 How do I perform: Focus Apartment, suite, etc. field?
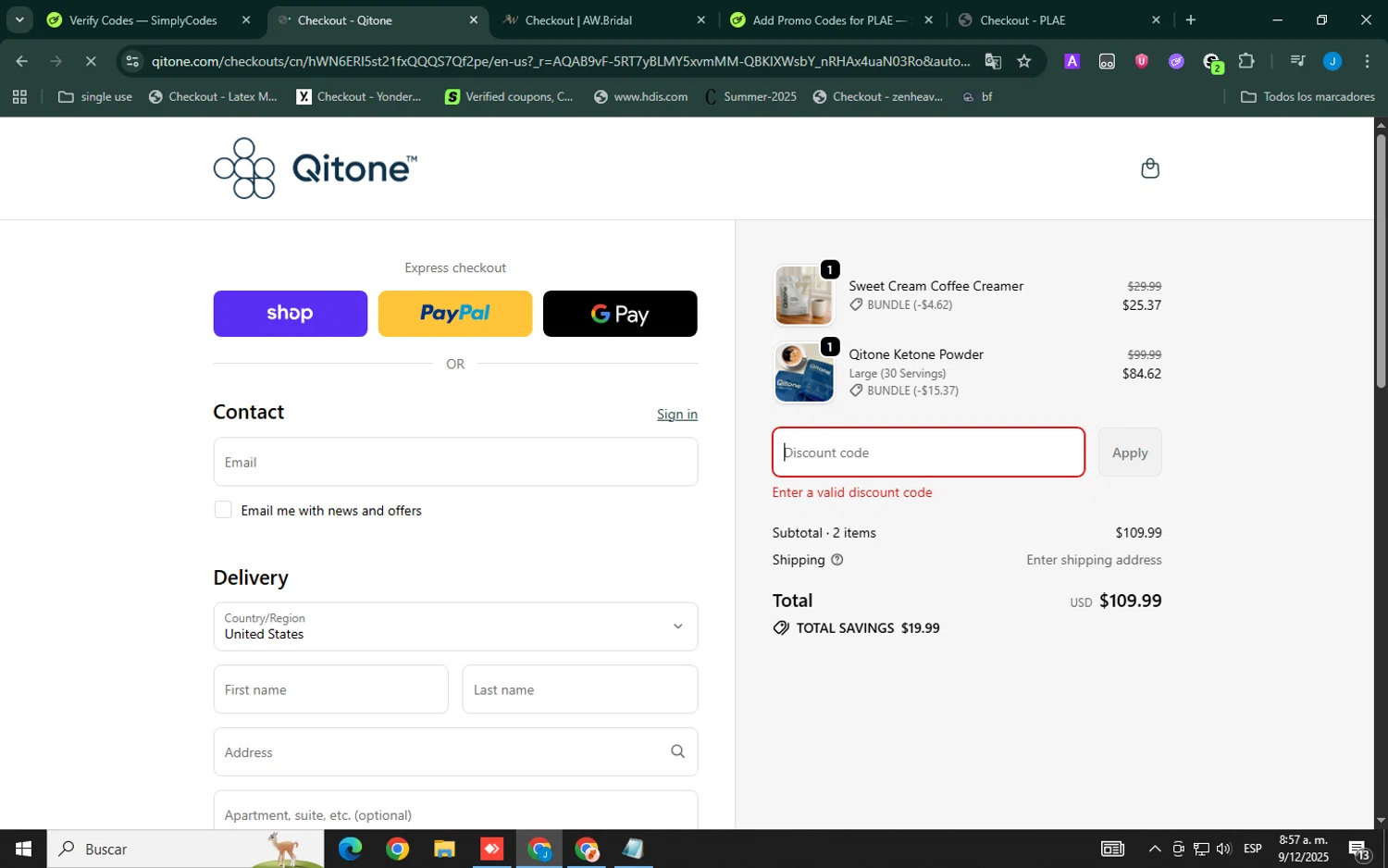point(455,811)
